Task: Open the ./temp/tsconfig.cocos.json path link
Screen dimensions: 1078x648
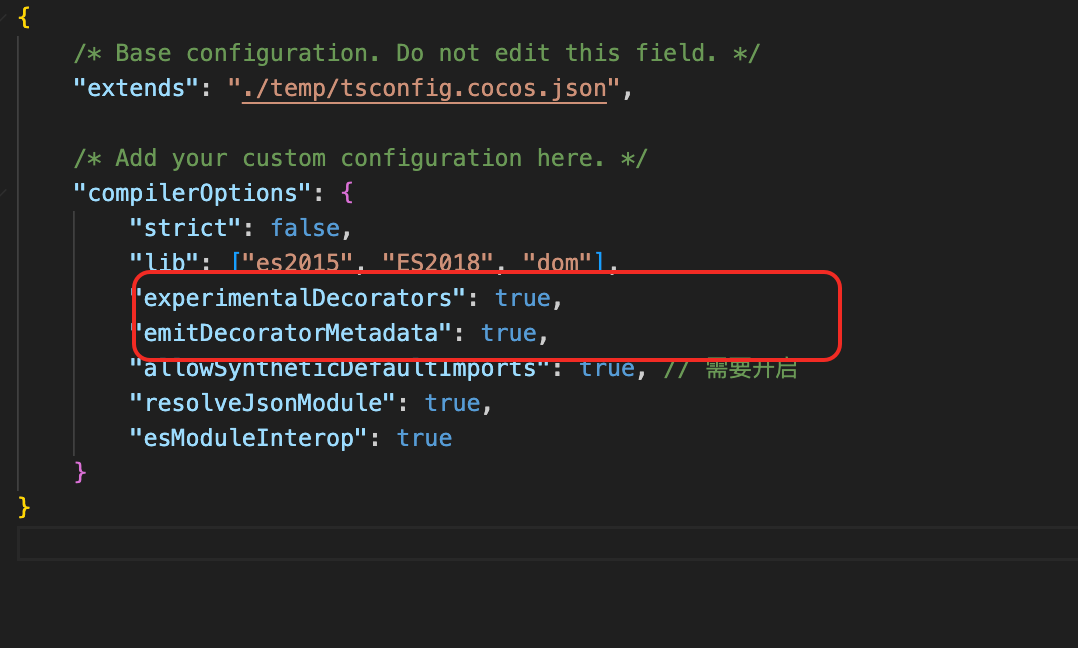Action: point(424,88)
